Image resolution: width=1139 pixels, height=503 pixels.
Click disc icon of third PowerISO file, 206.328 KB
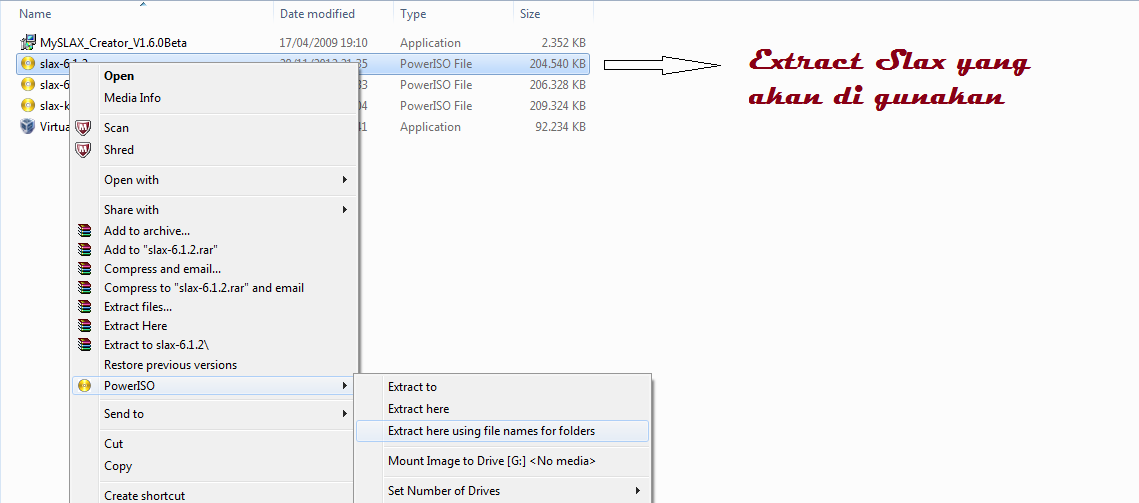[28, 84]
